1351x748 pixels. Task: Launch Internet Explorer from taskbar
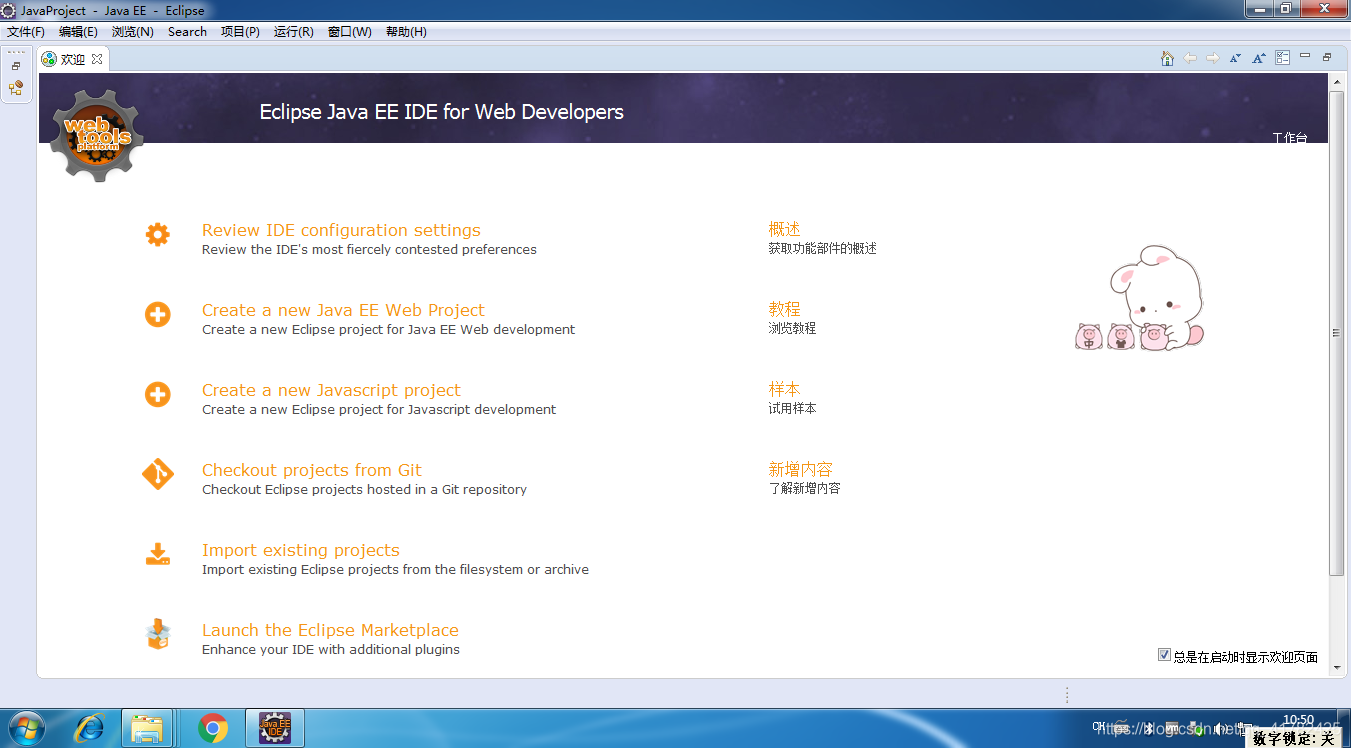88,728
